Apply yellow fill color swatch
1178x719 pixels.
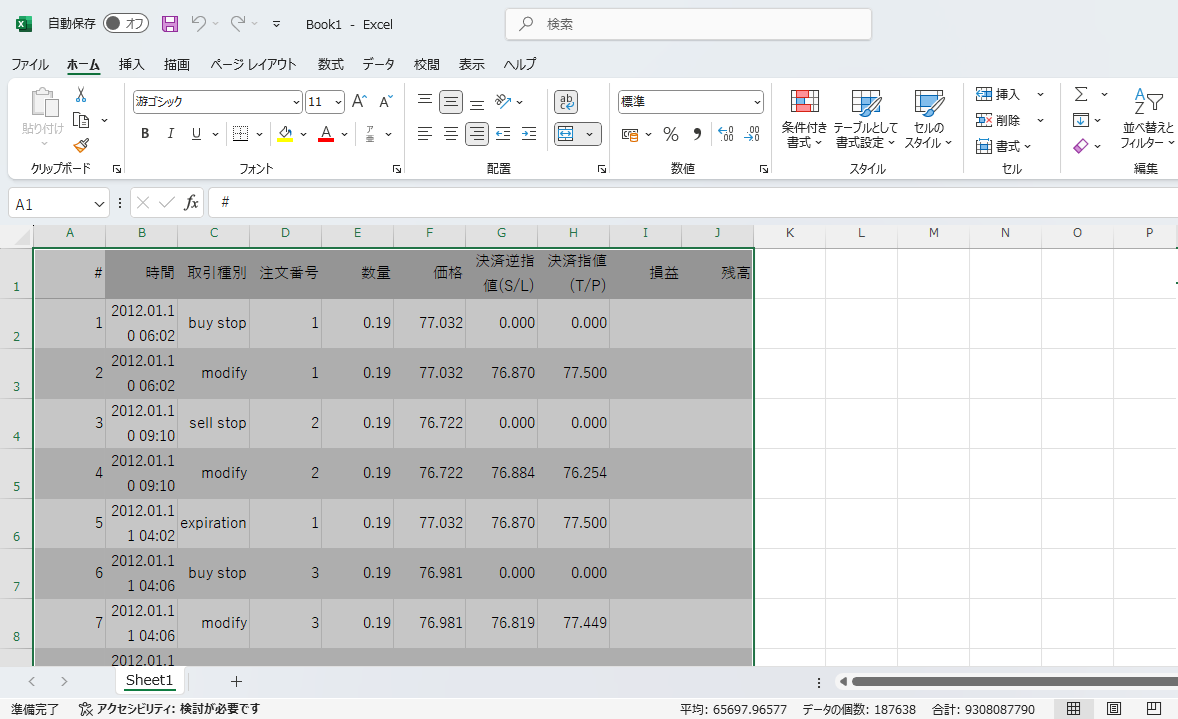[285, 134]
